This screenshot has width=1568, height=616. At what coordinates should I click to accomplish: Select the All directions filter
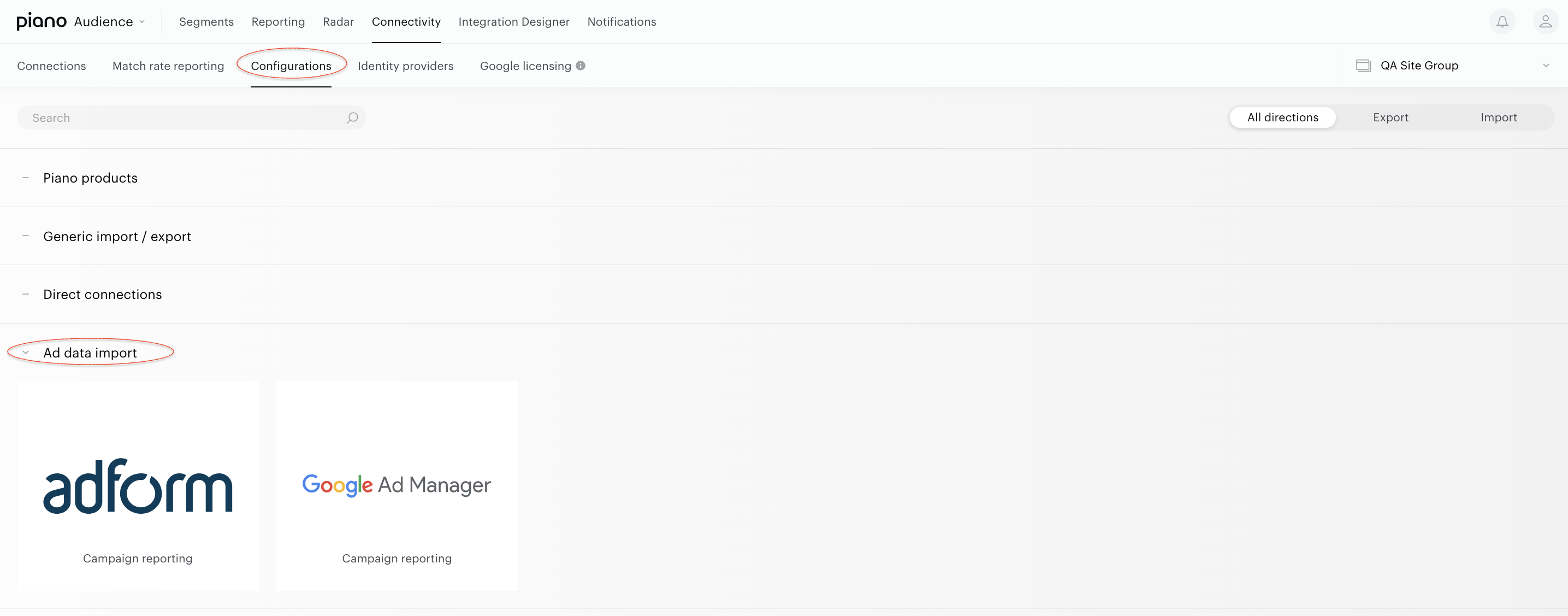(x=1282, y=118)
